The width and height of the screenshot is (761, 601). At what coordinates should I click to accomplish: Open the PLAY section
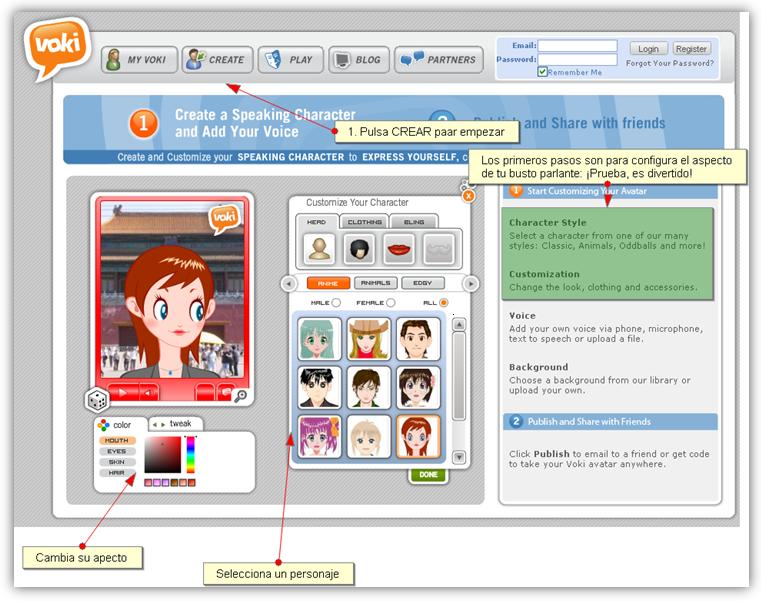click(x=290, y=60)
